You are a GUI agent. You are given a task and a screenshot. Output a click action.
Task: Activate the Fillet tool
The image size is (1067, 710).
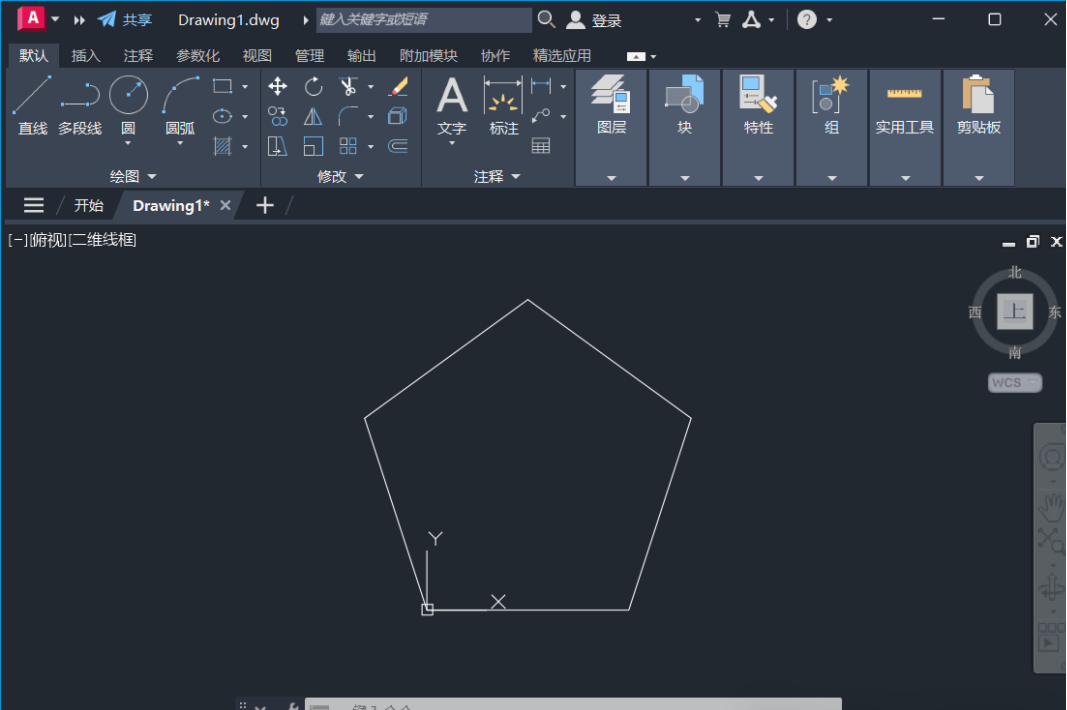click(x=348, y=116)
